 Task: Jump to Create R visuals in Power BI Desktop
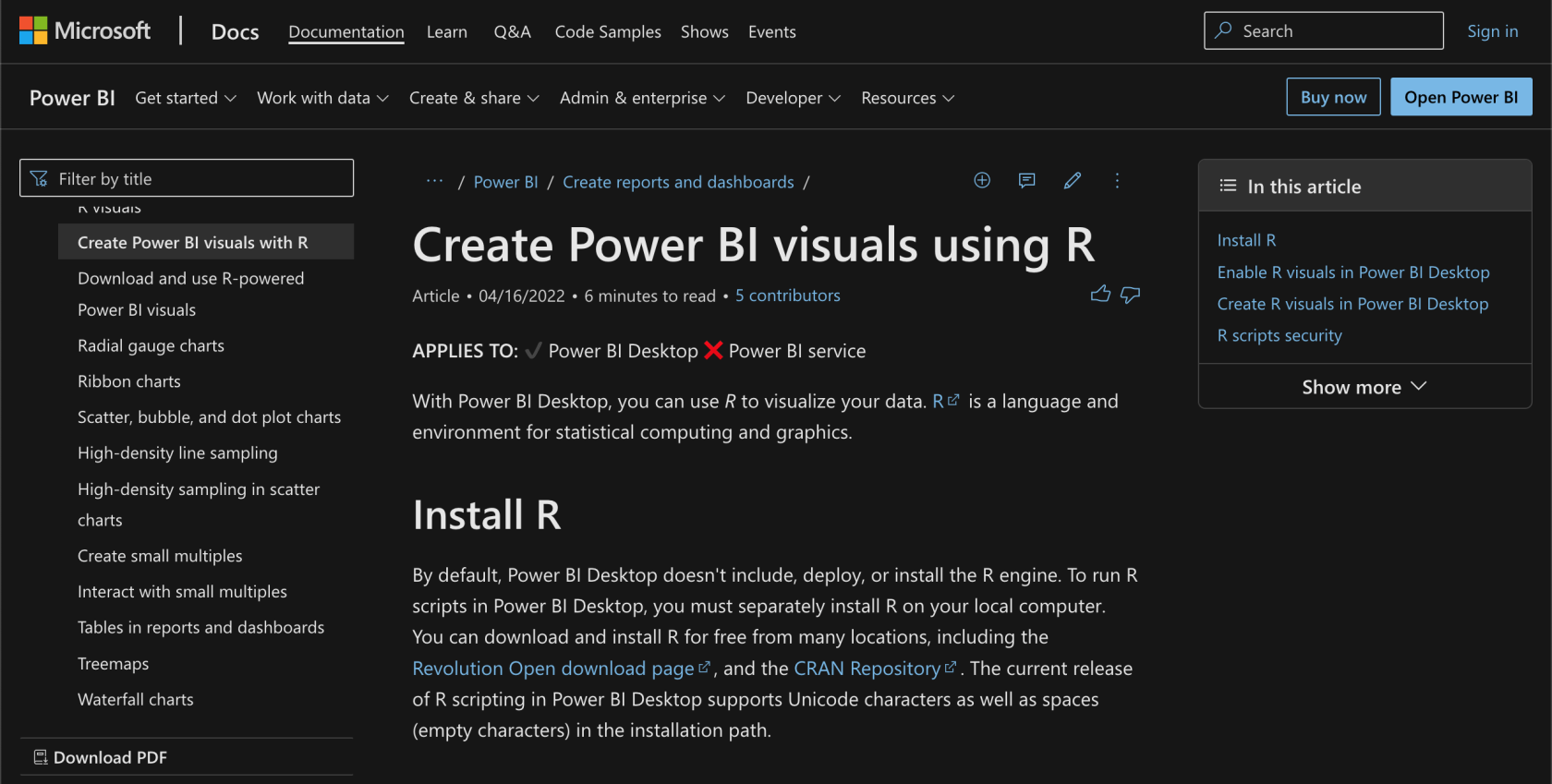(1352, 304)
